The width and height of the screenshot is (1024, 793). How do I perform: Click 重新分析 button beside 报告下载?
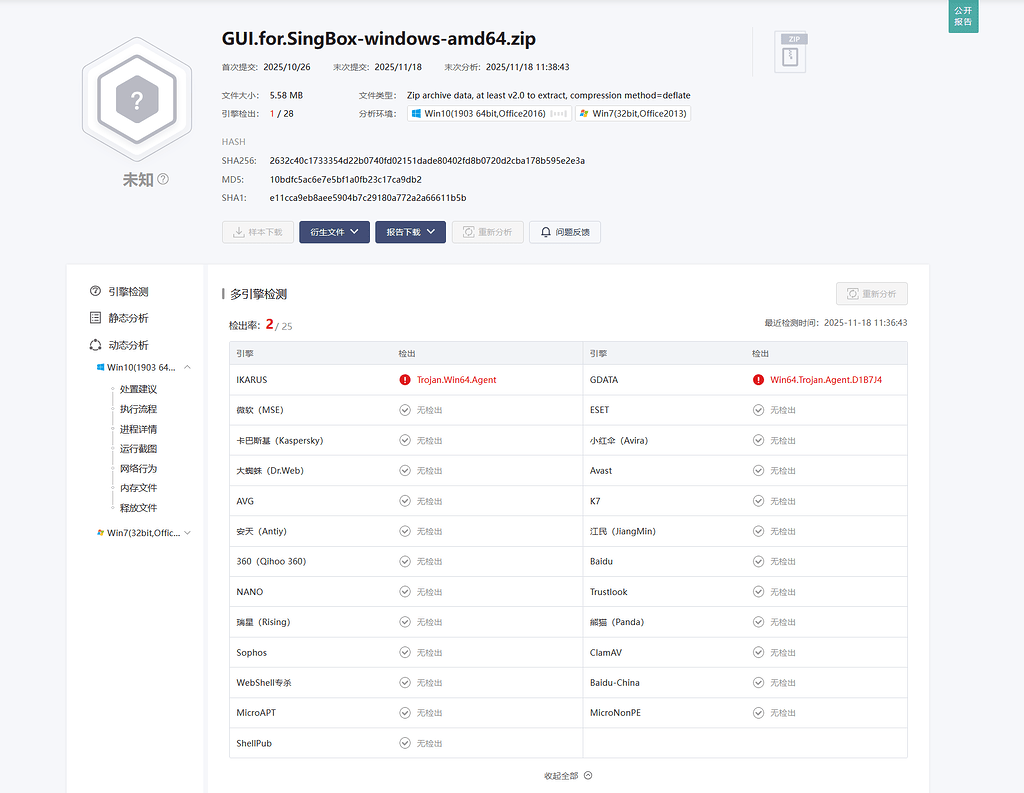(x=487, y=232)
